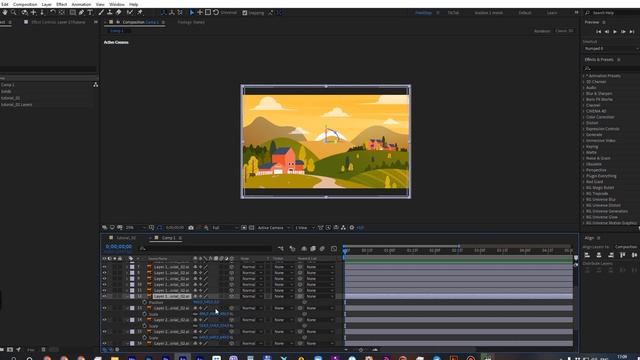
Task: Click the draft 3D icon in timeline header
Action: coord(292,249)
